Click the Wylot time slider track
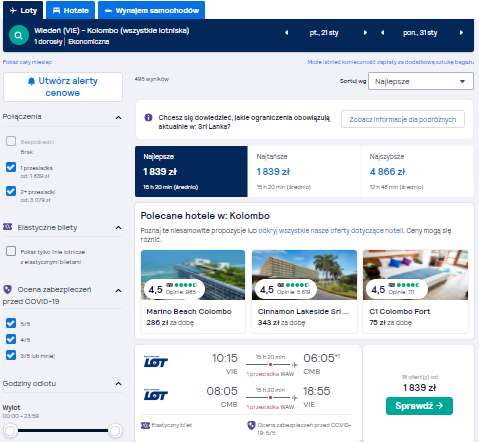The image size is (479, 442). 63,431
